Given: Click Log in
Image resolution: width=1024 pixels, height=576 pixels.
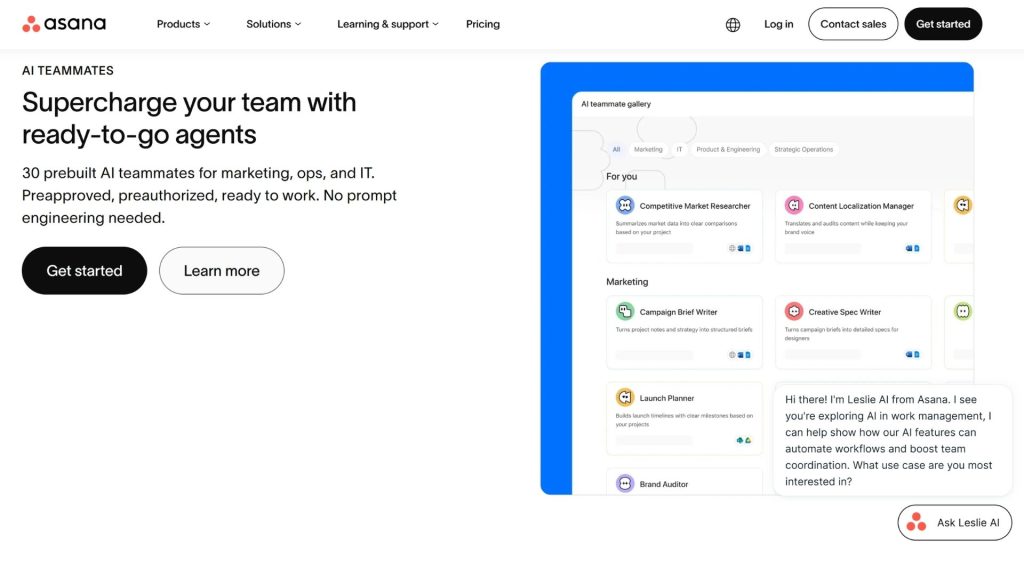Looking at the screenshot, I should click(778, 24).
